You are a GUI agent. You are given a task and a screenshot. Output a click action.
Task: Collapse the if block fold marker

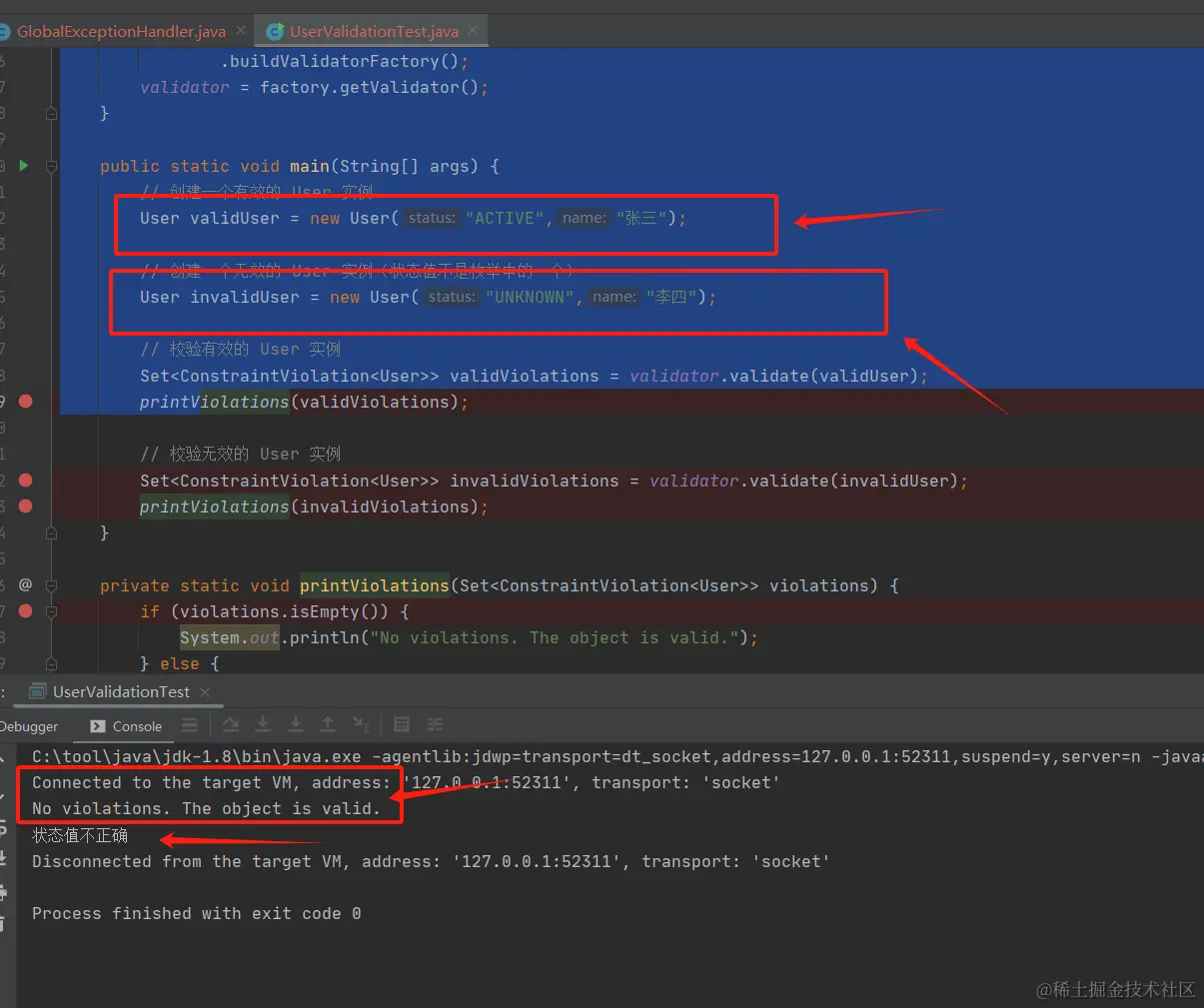coord(51,611)
